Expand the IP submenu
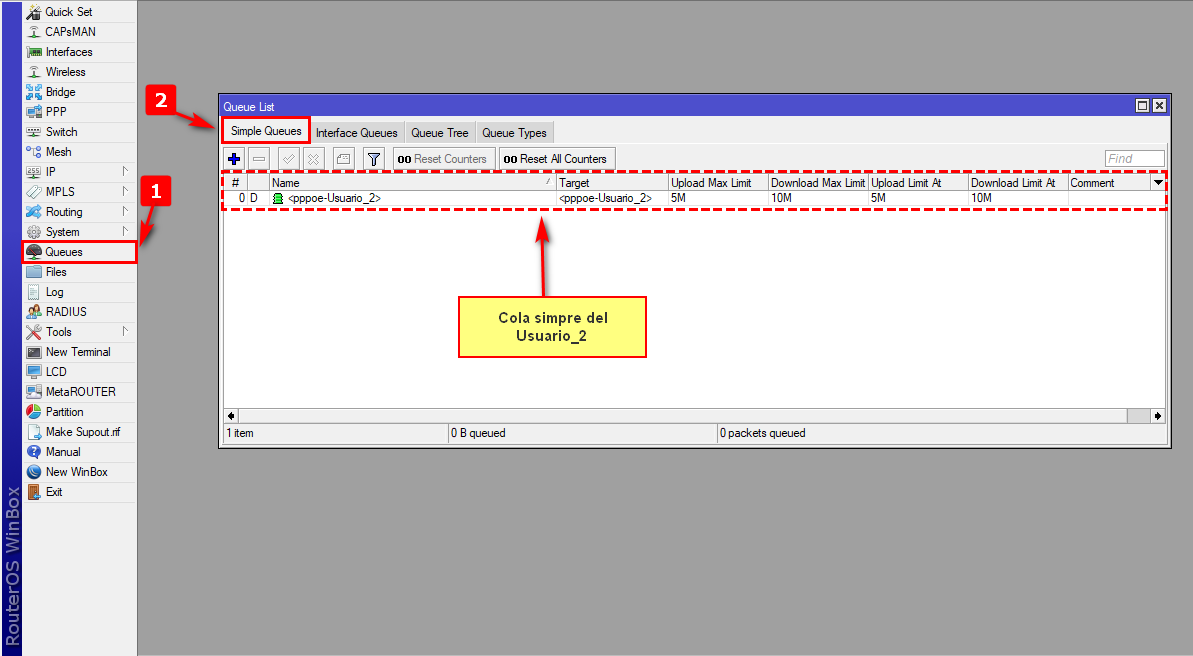The image size is (1193, 656). click(x=50, y=172)
